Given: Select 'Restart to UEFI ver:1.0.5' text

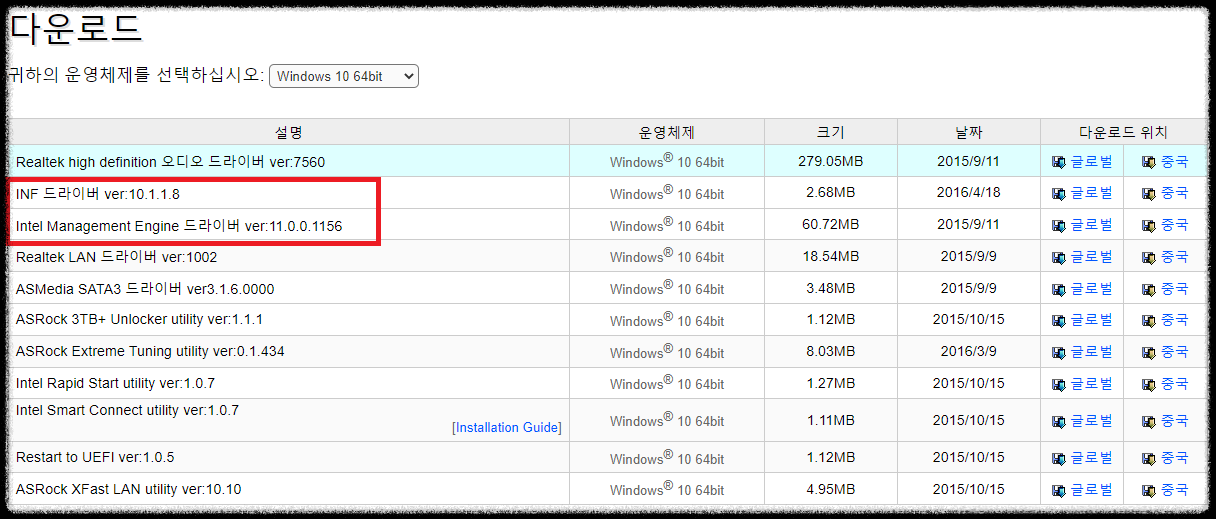Looking at the screenshot, I should coord(95,458).
